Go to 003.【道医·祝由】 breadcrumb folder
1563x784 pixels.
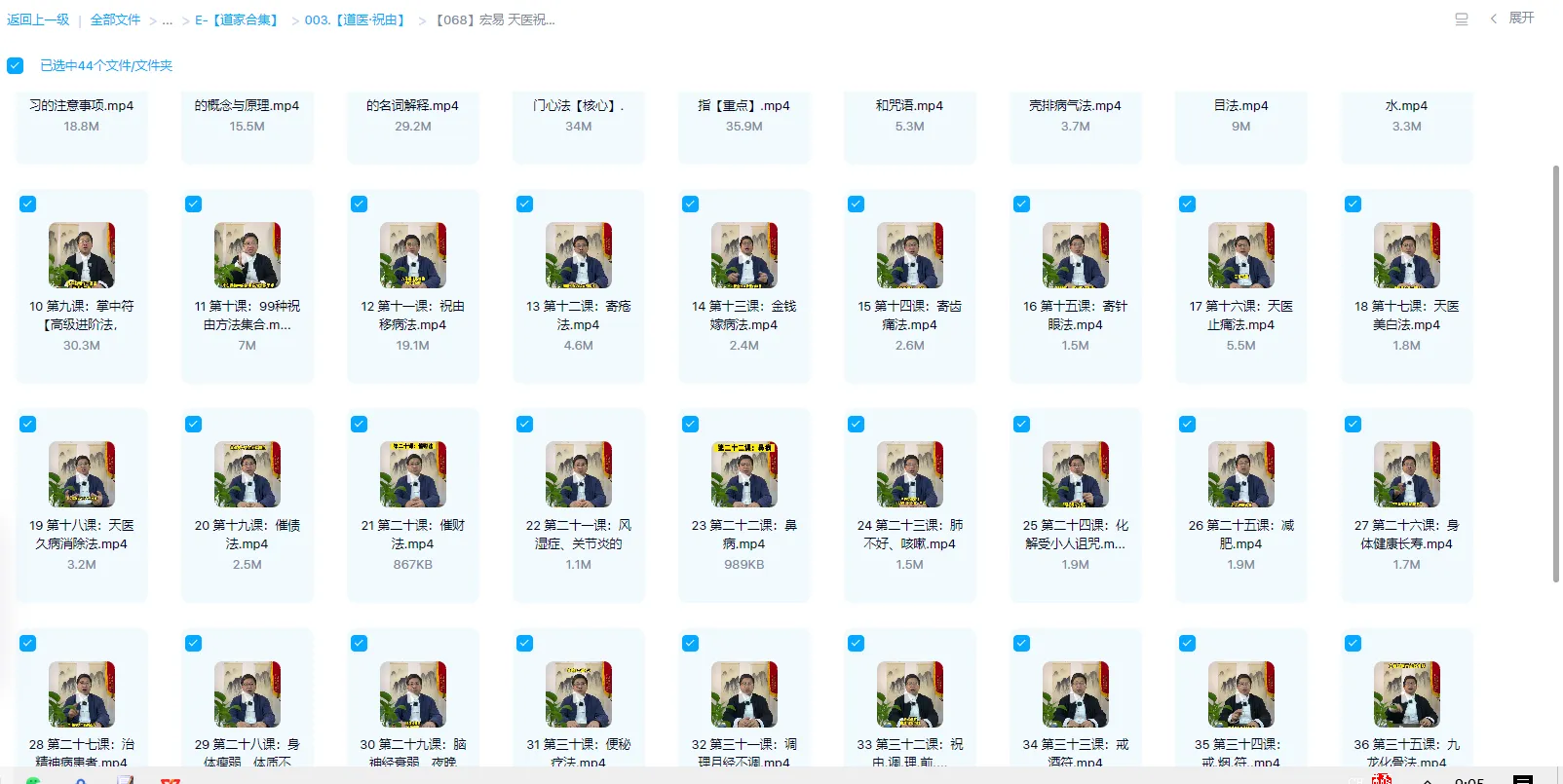click(357, 19)
